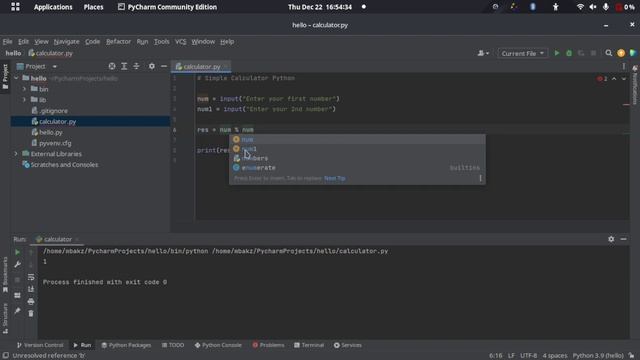Open Project panel settings gear
Image resolution: width=640 pixels, height=360 pixels.
(x=151, y=66)
